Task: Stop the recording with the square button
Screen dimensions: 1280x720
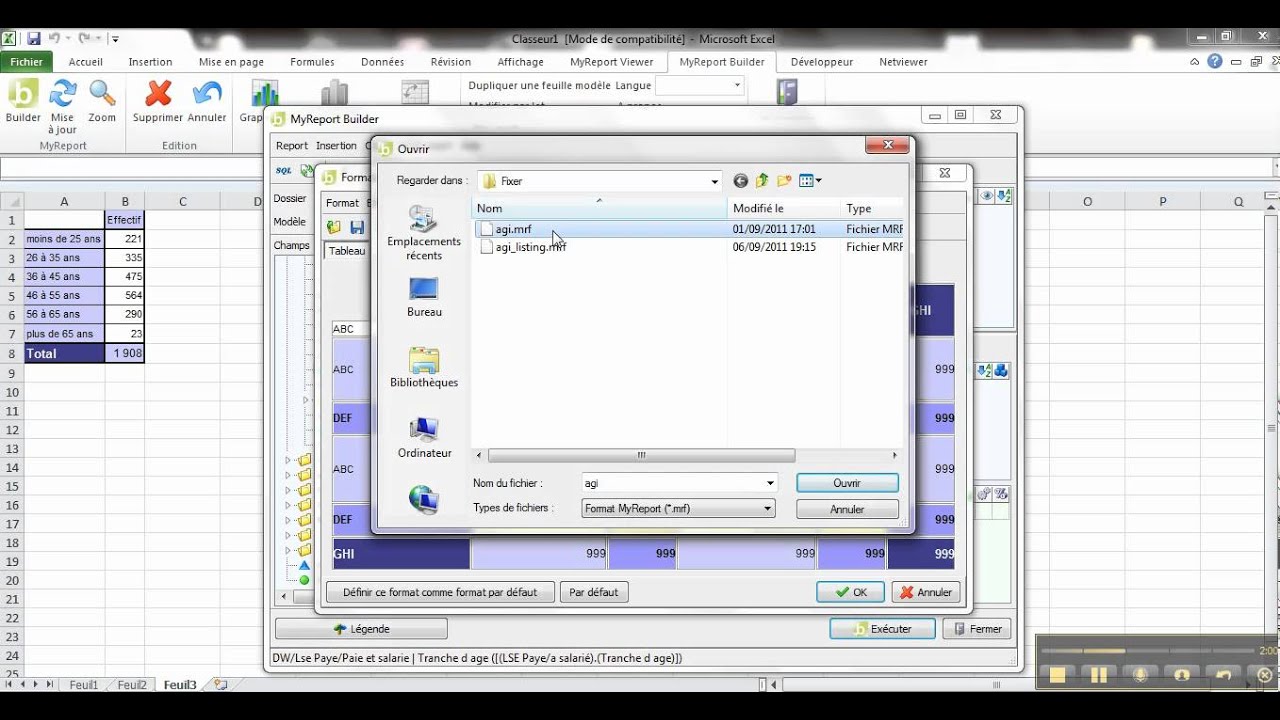Action: (1057, 675)
